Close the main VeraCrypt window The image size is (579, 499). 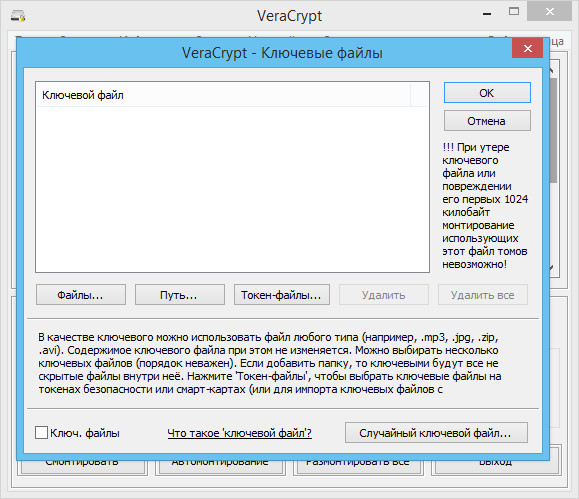coord(549,12)
